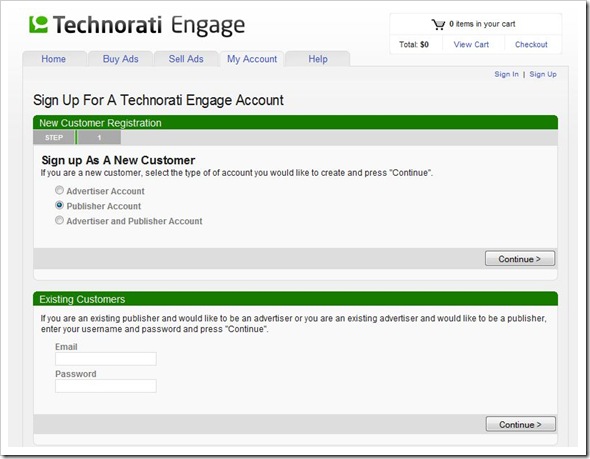
Task: Click the Checkout link
Action: click(x=531, y=44)
